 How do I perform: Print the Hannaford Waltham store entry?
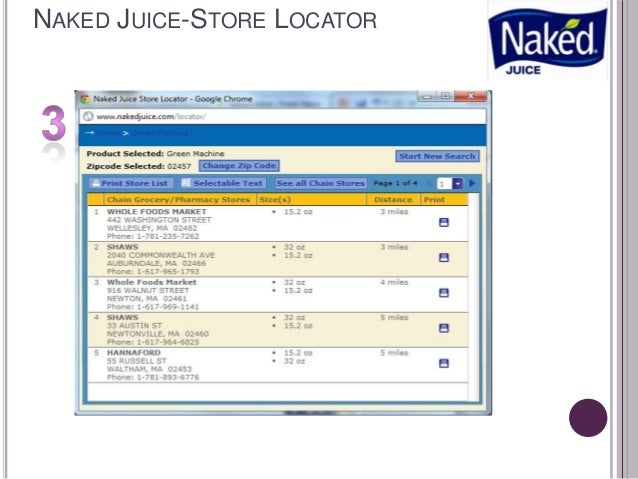coord(444,363)
